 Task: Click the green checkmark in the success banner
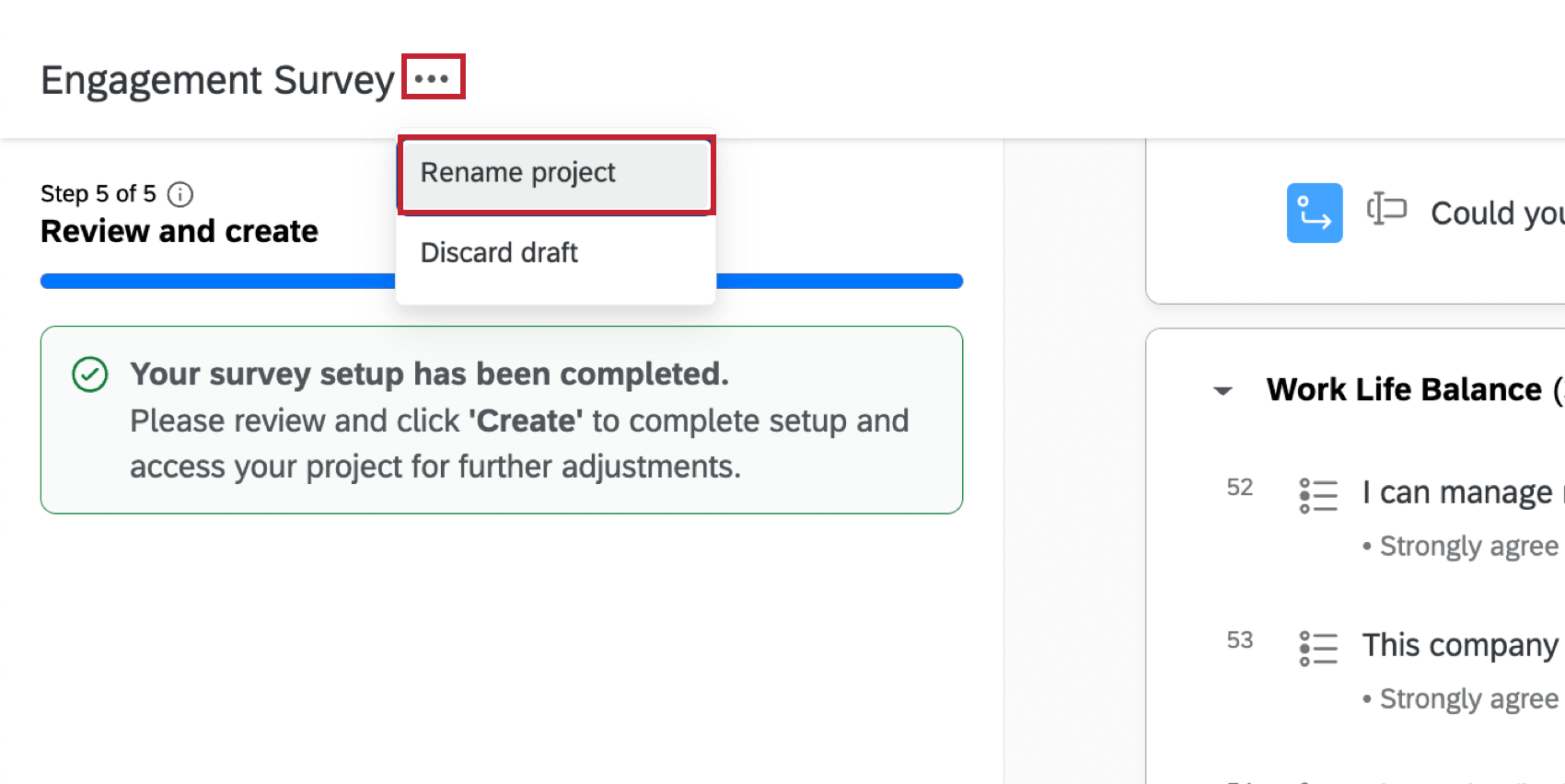point(89,374)
